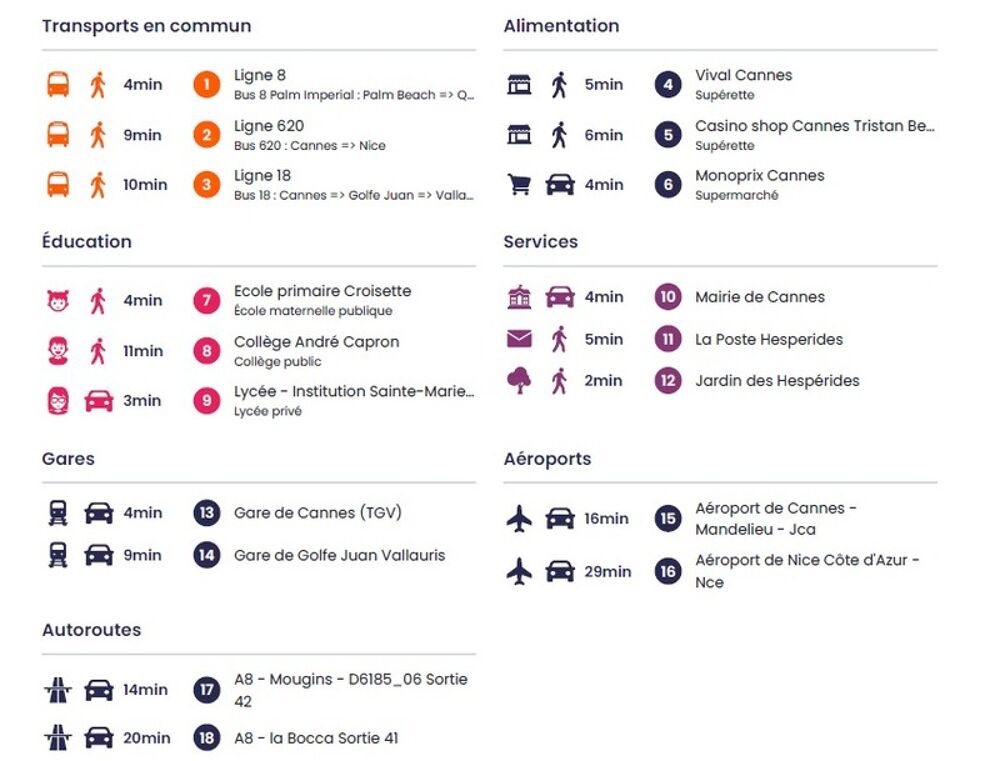Click the envelope icon for La Poste Hesperides
1000x761 pixels.
click(x=519, y=339)
